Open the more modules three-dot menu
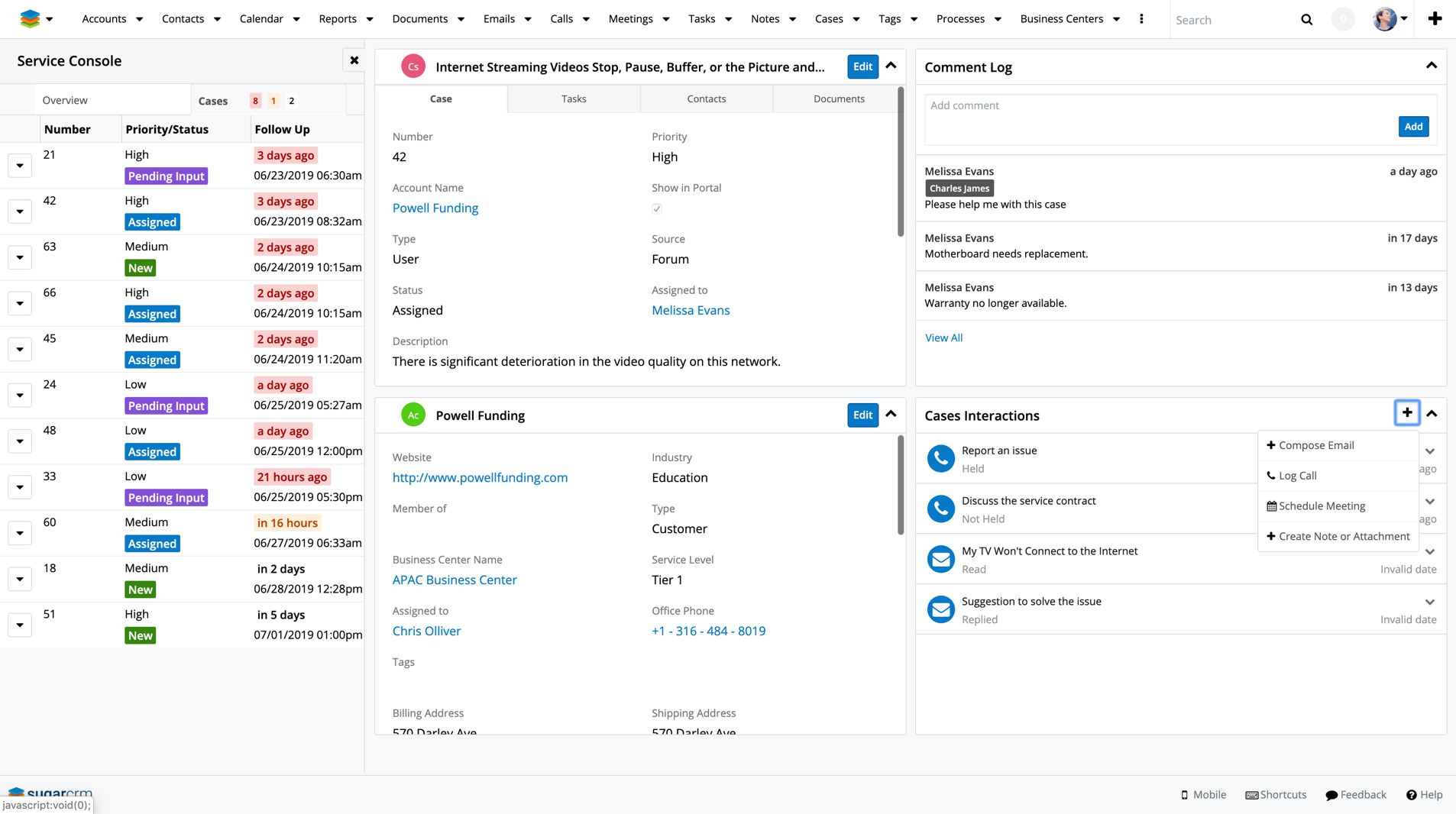Viewport: 1456px width, 814px height. click(x=1141, y=18)
